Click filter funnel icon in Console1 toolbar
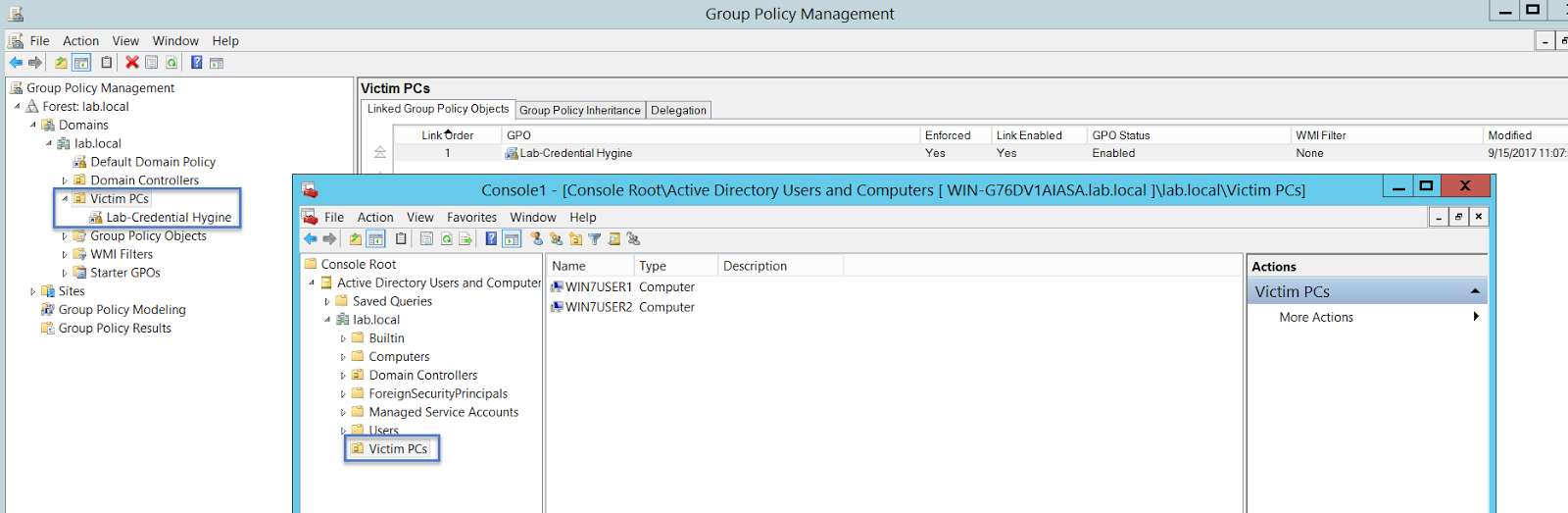This screenshot has width=1568, height=513. coord(595,239)
